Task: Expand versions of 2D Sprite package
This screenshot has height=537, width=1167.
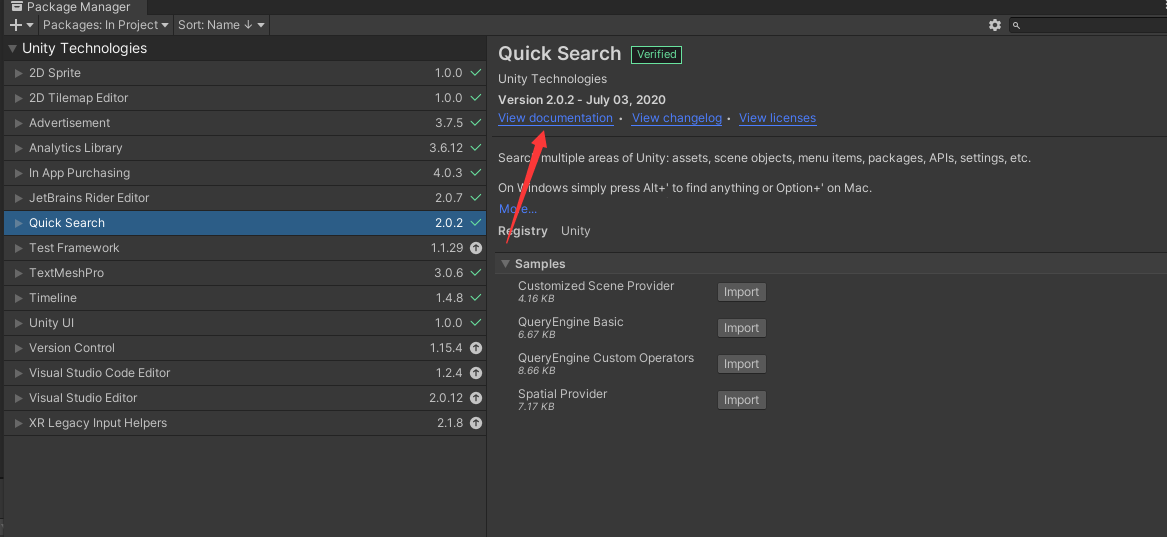Action: [x=19, y=73]
